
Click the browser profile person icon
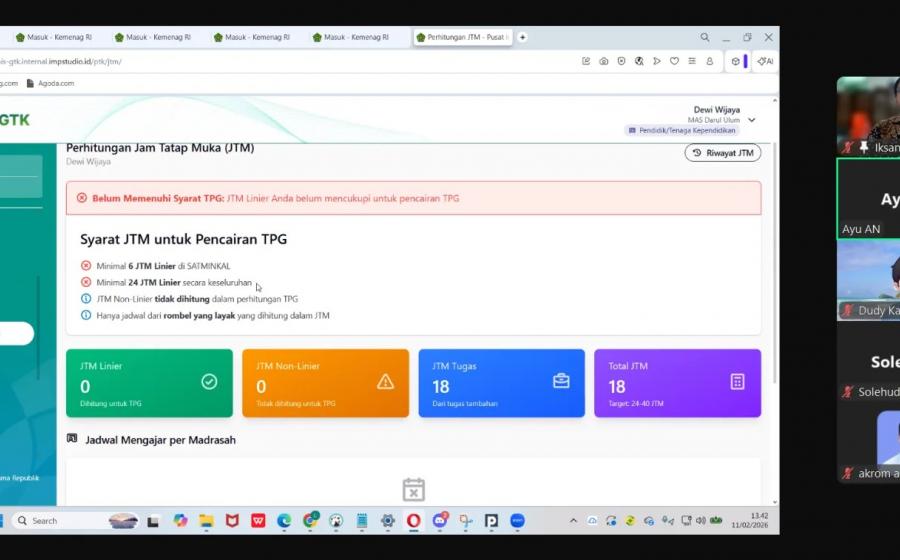(x=710, y=61)
